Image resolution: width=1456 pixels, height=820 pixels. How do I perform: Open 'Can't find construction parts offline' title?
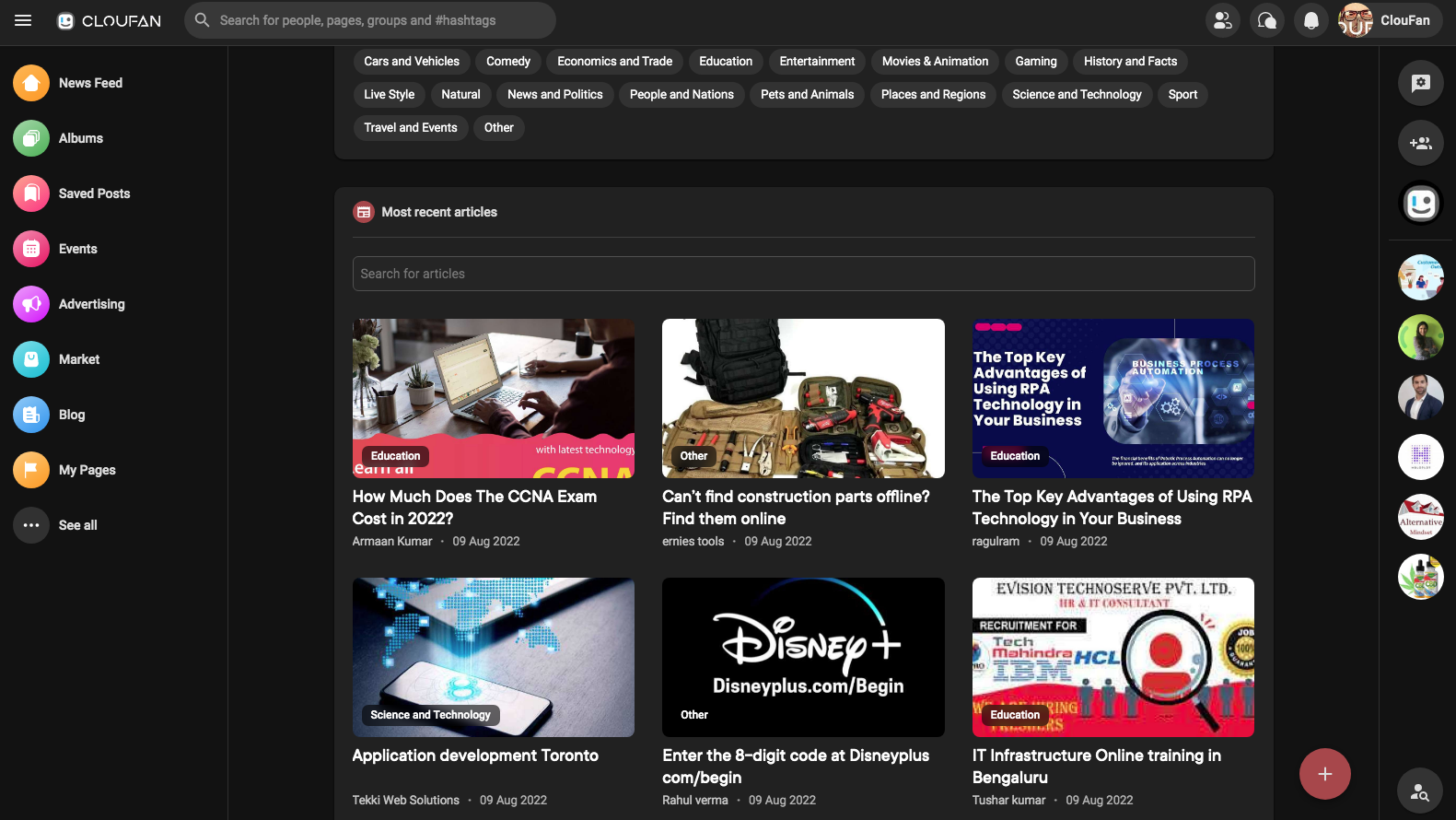pos(796,508)
